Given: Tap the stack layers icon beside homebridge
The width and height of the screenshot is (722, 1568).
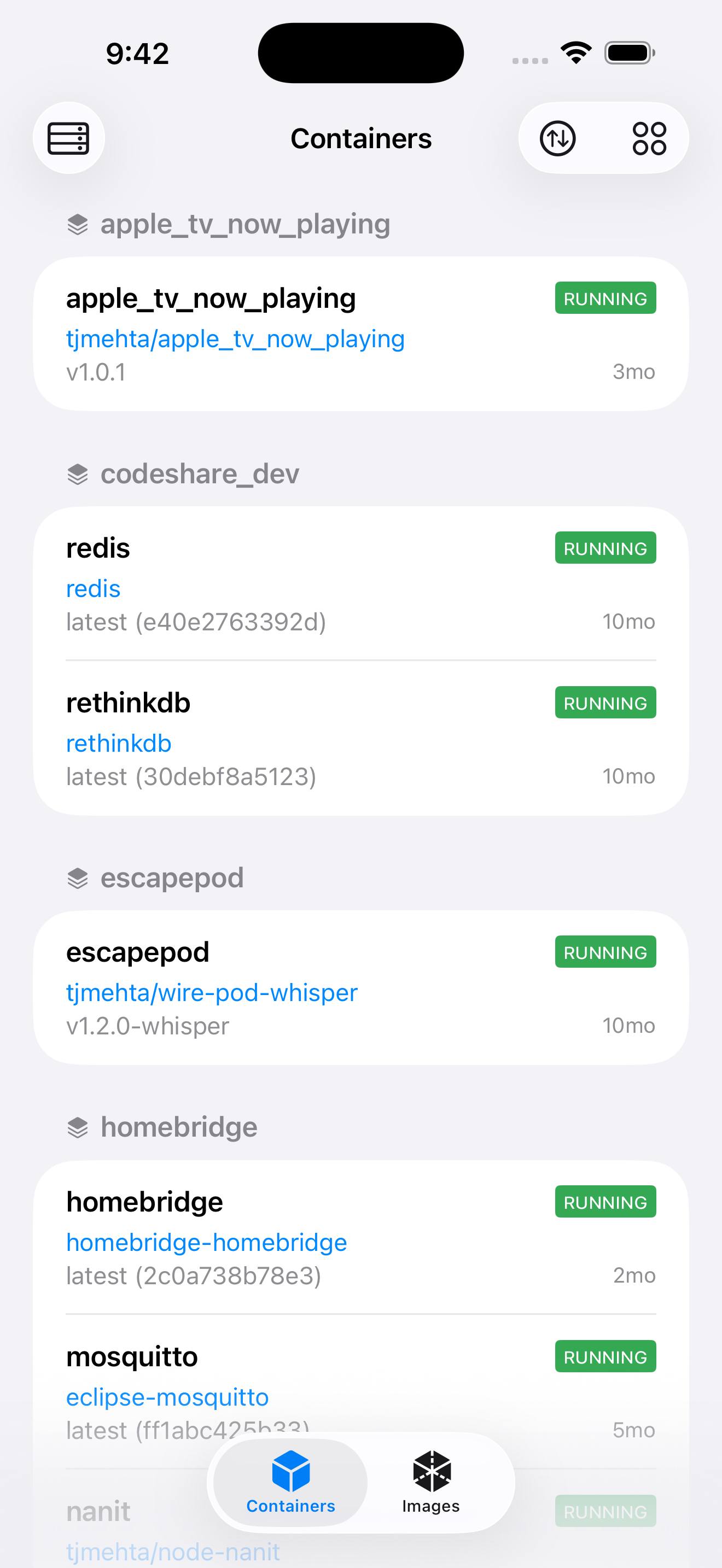Looking at the screenshot, I should pyautogui.click(x=78, y=1127).
